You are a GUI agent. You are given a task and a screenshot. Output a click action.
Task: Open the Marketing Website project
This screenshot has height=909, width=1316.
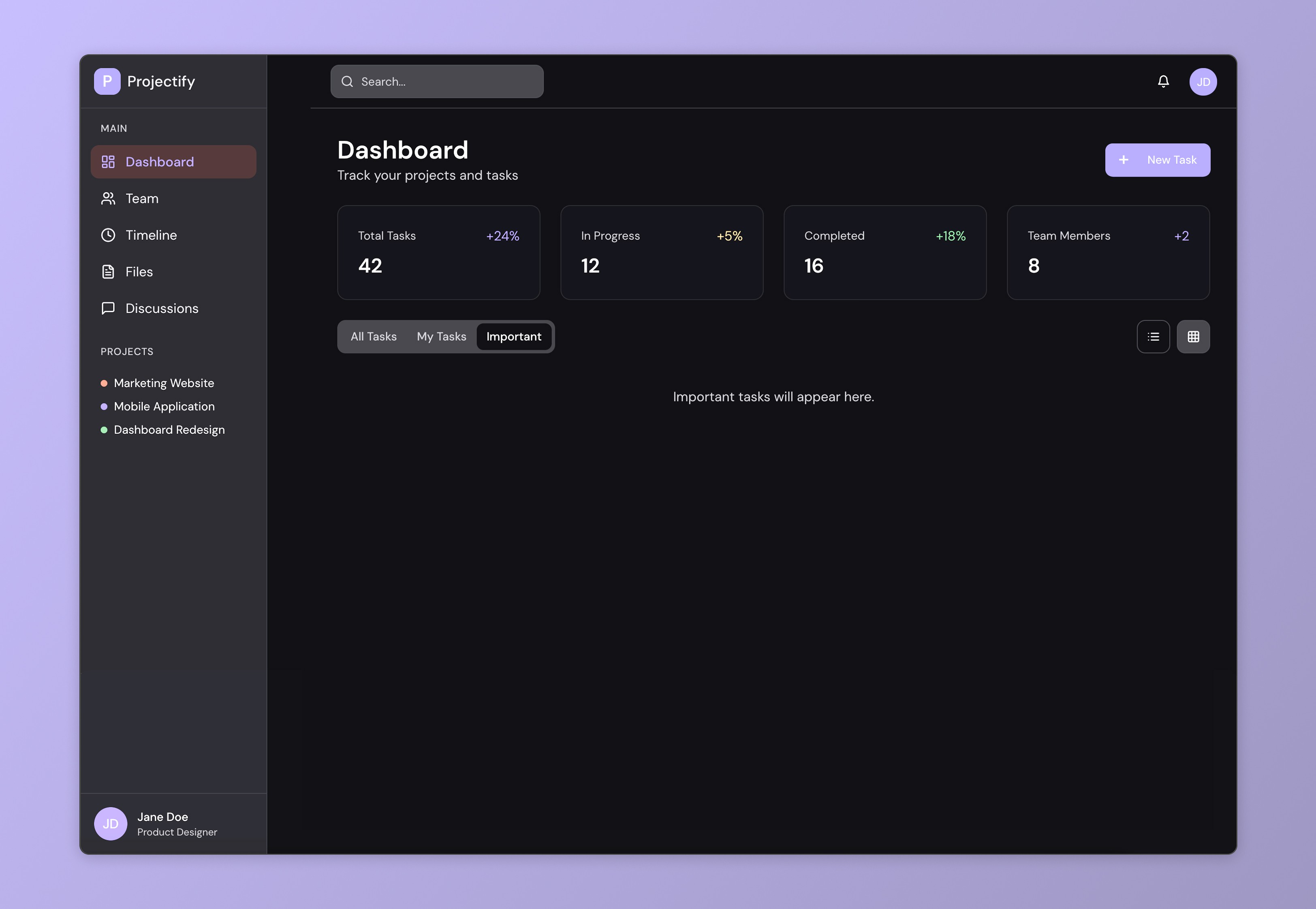click(x=164, y=383)
